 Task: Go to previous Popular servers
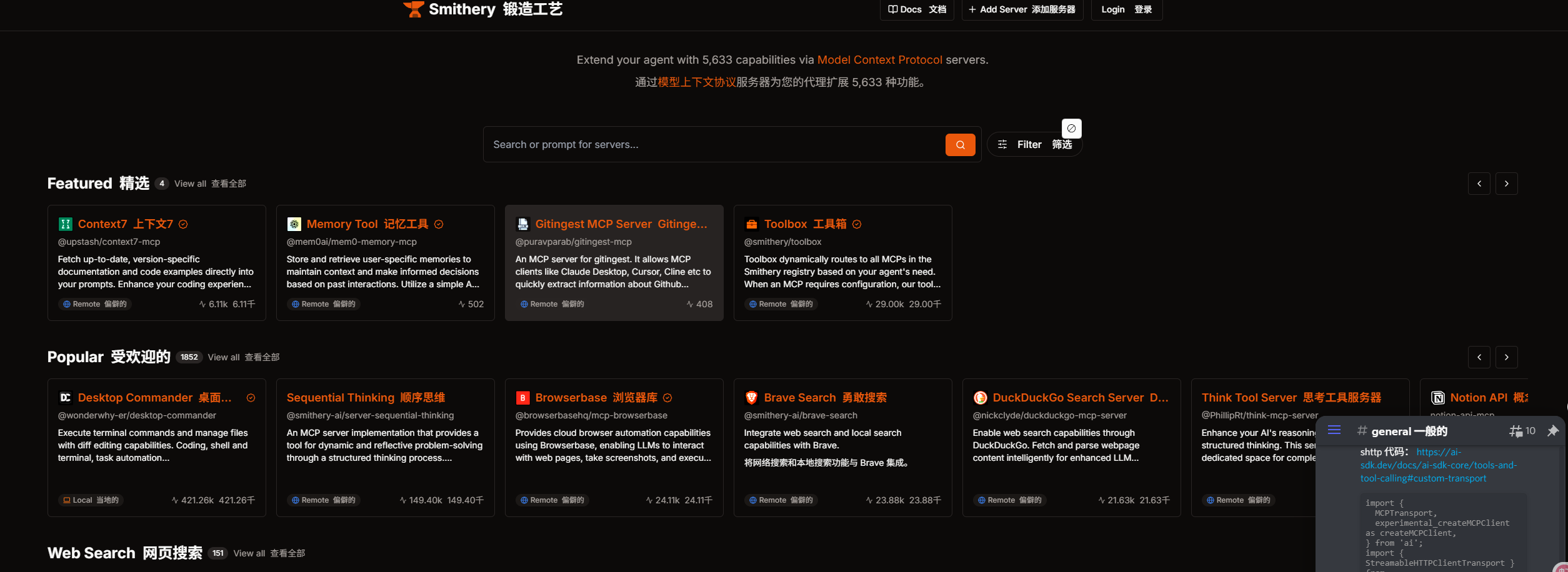(x=1479, y=357)
